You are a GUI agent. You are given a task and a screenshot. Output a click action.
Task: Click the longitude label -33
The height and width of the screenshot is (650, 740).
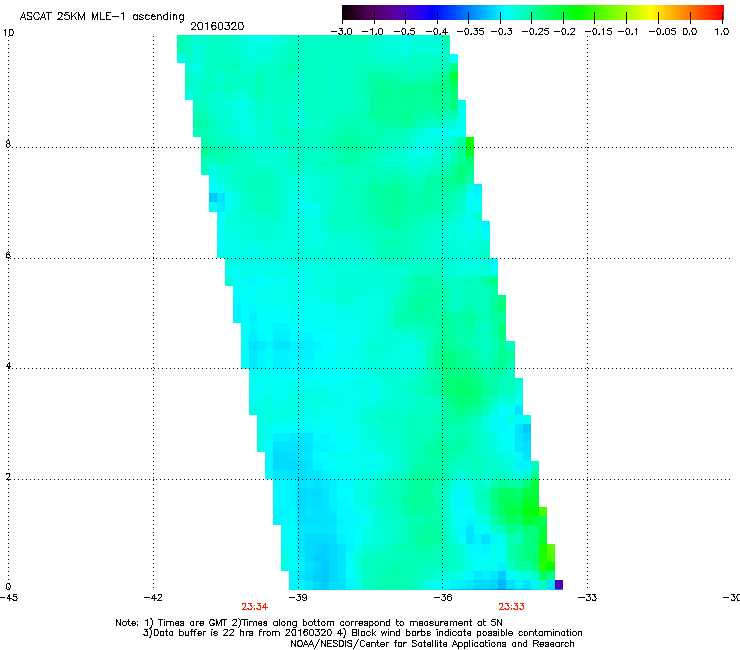[x=587, y=598]
